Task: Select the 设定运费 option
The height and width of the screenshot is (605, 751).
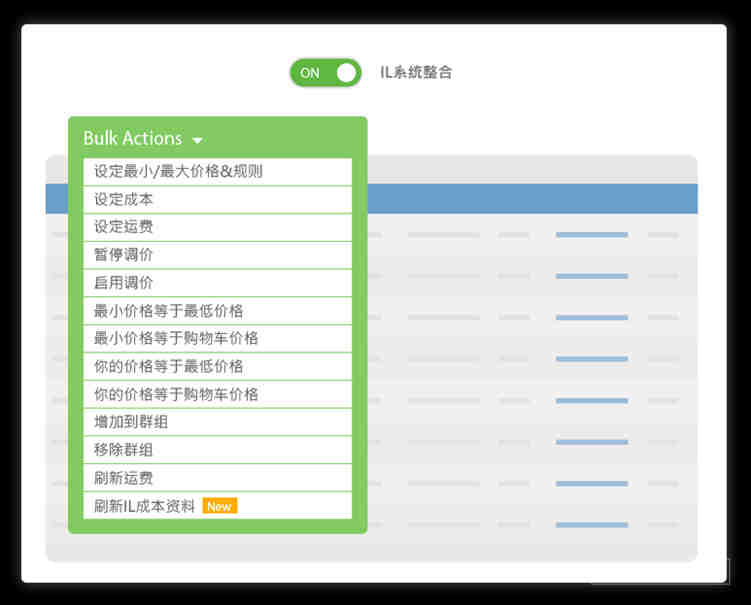Action: 217,227
